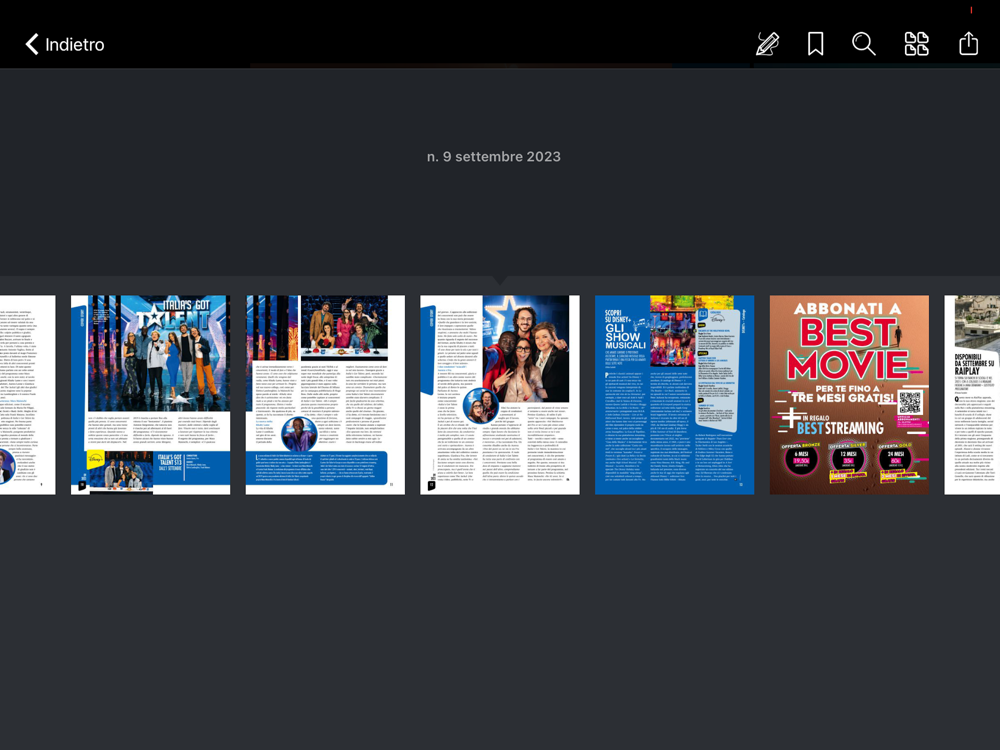Open the magnifier search

pos(864,44)
